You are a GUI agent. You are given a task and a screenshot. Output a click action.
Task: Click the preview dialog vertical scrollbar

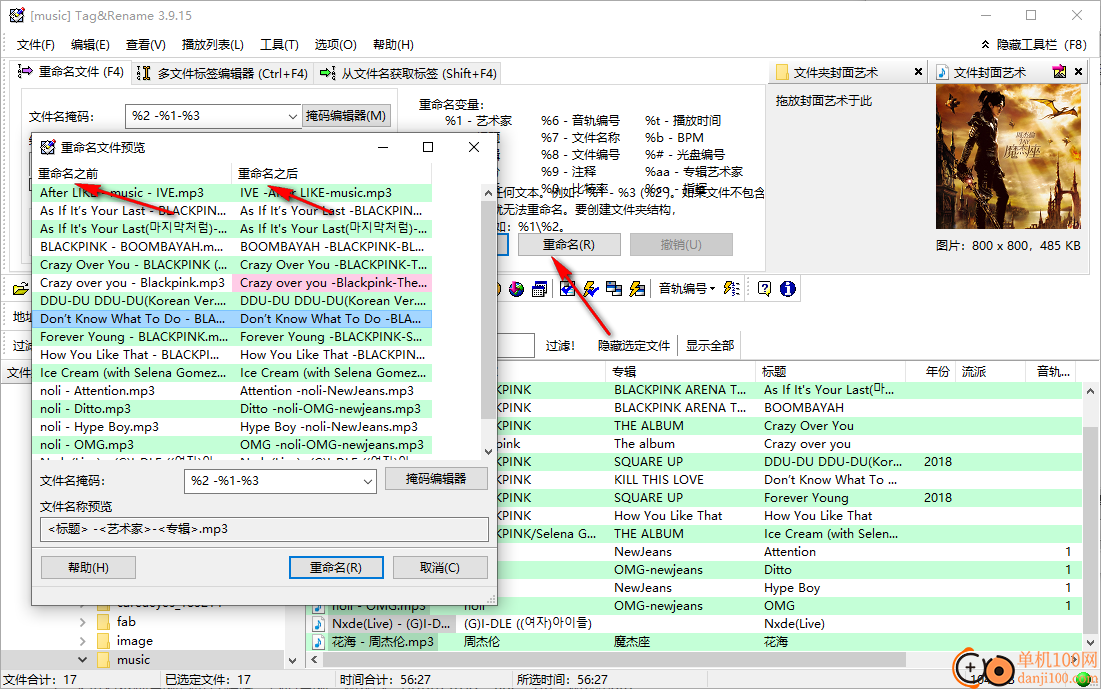coord(489,322)
